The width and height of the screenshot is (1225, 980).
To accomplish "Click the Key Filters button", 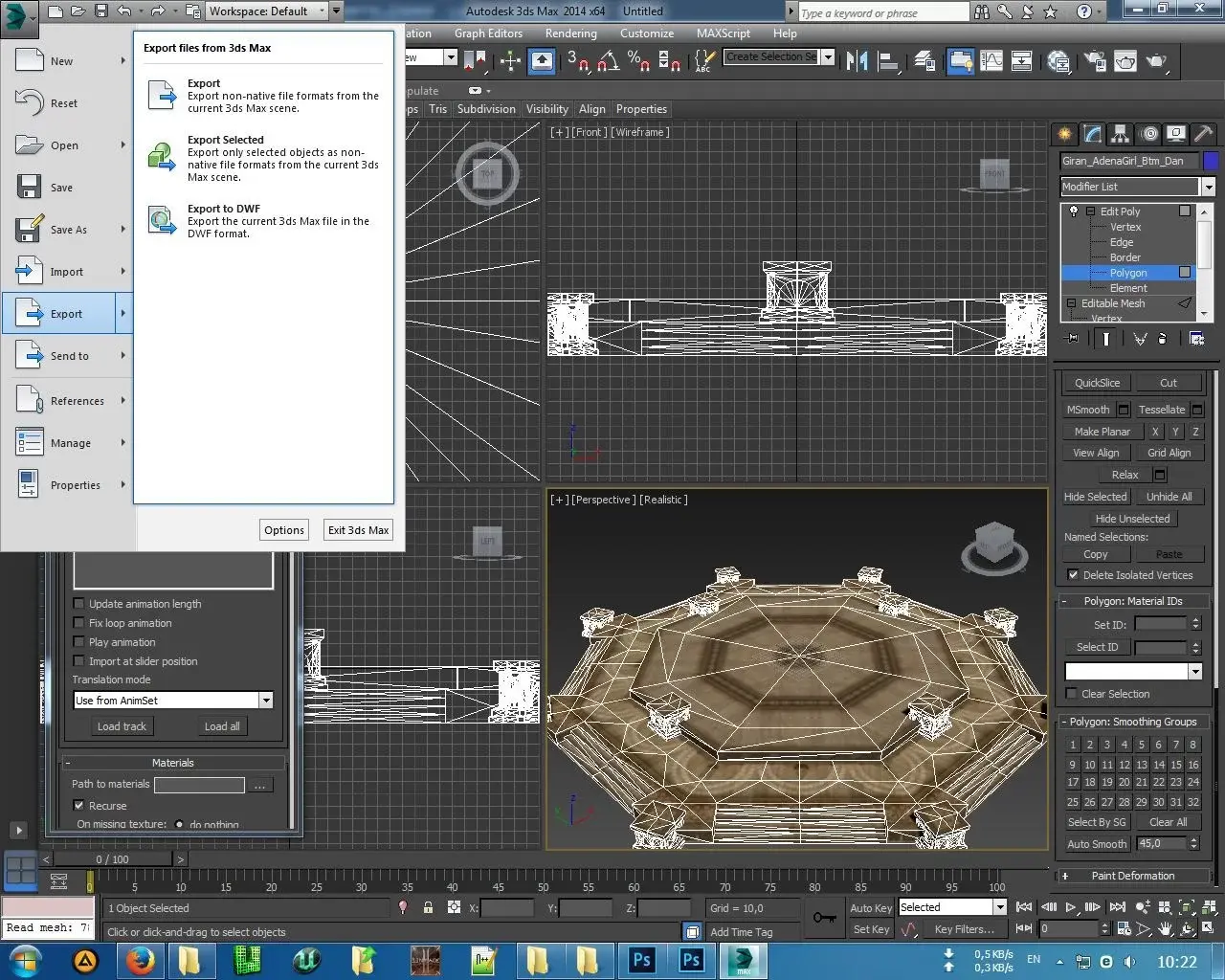I will pyautogui.click(x=965, y=929).
